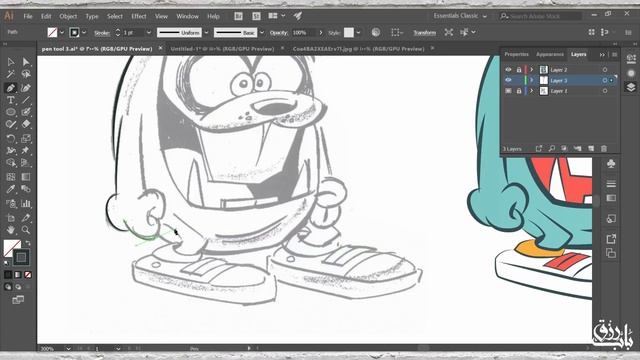Switch to the Properties panel tab
This screenshot has height=360, width=640.
click(516, 54)
